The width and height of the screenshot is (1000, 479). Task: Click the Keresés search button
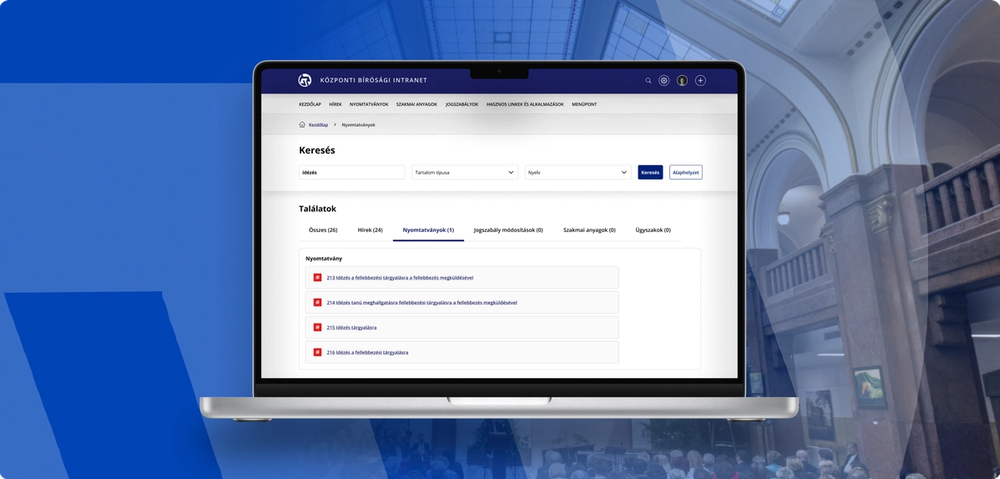(x=651, y=172)
